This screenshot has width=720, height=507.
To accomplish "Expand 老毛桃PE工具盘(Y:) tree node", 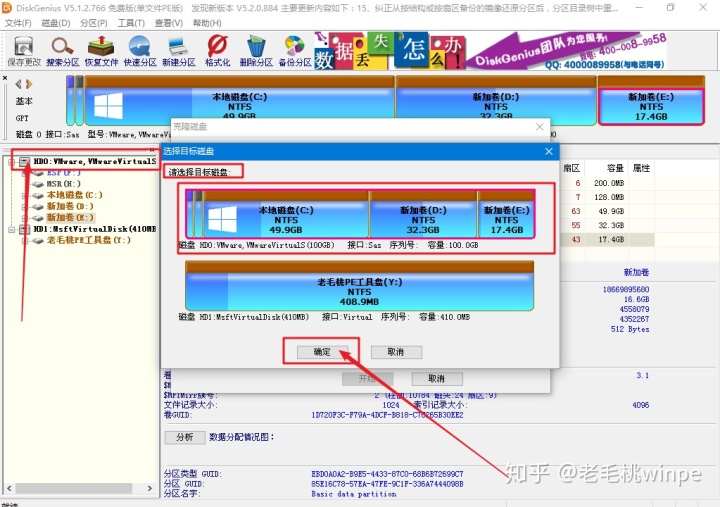I will [24, 240].
